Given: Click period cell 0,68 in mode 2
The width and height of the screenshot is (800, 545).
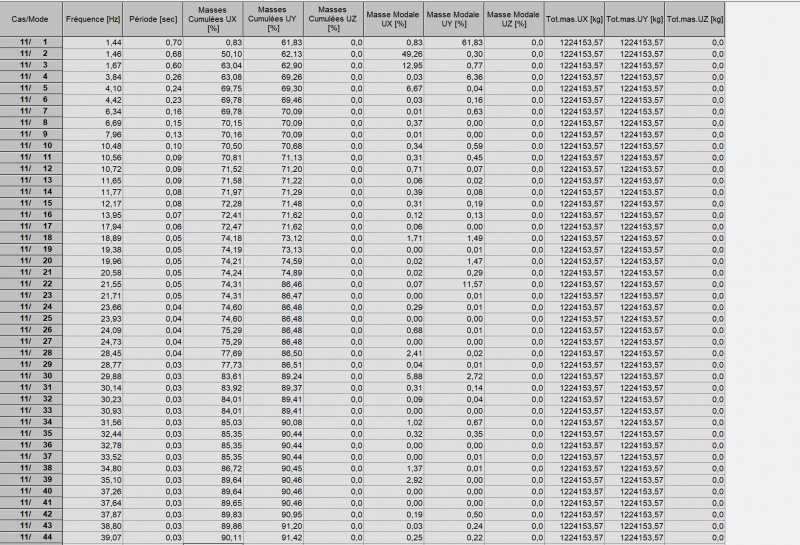Looking at the screenshot, I should [153, 54].
